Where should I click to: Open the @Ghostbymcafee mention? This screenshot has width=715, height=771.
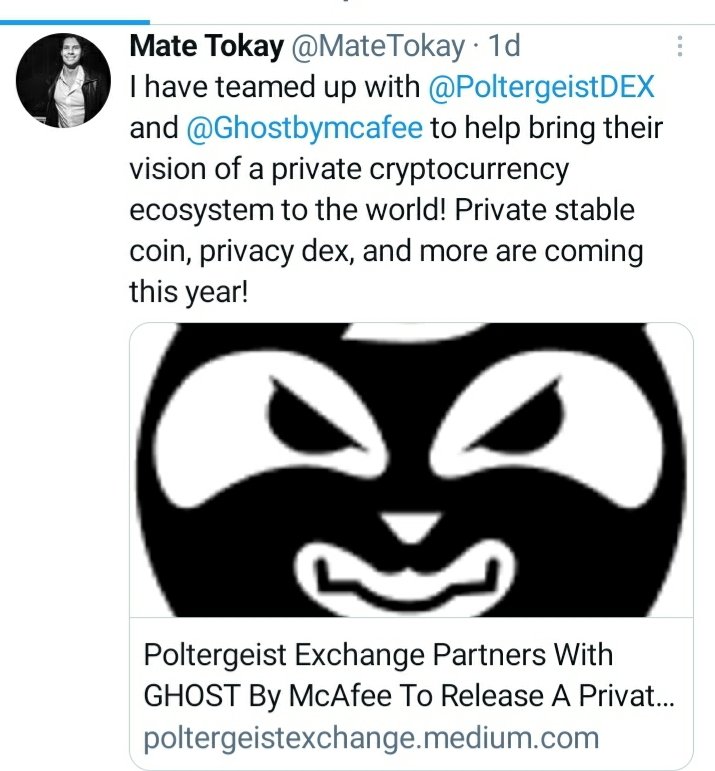click(304, 128)
